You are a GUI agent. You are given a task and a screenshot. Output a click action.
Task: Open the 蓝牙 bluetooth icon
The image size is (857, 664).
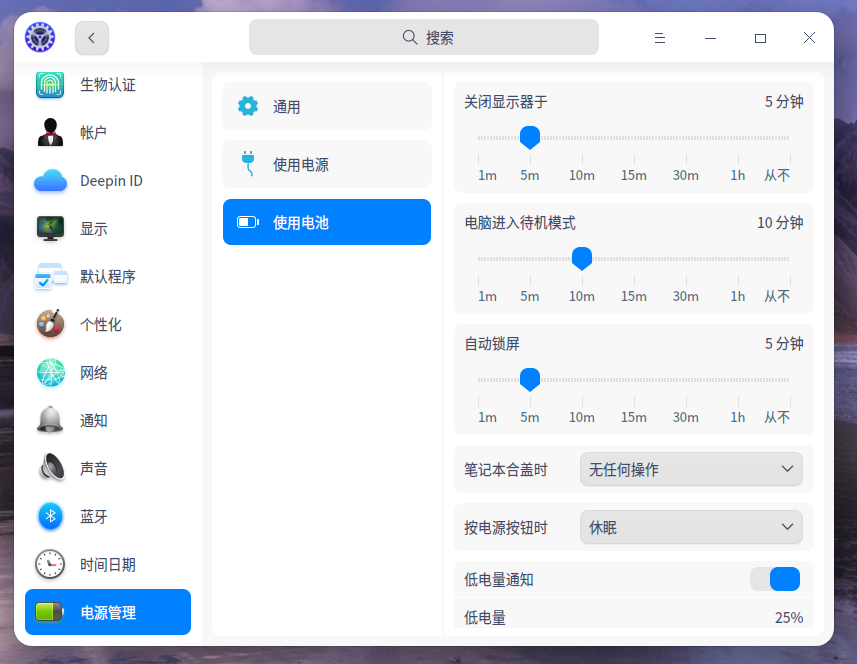(x=50, y=516)
